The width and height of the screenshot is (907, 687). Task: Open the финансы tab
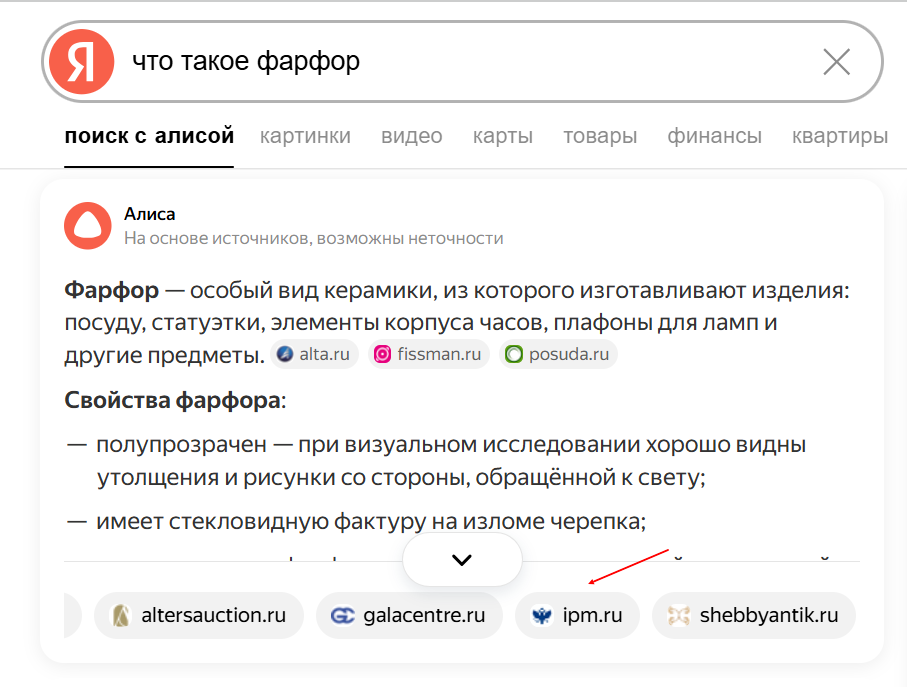click(714, 136)
